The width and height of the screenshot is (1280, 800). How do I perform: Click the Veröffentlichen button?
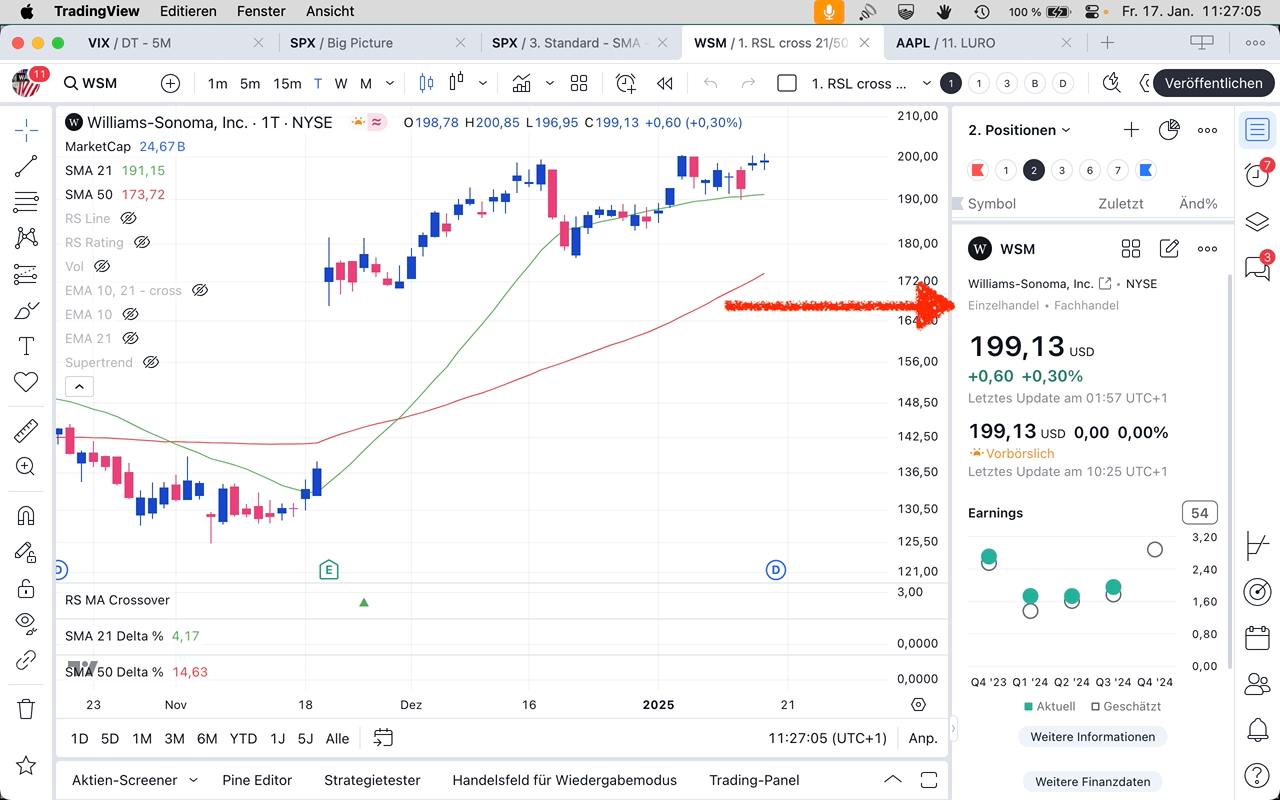click(1213, 83)
